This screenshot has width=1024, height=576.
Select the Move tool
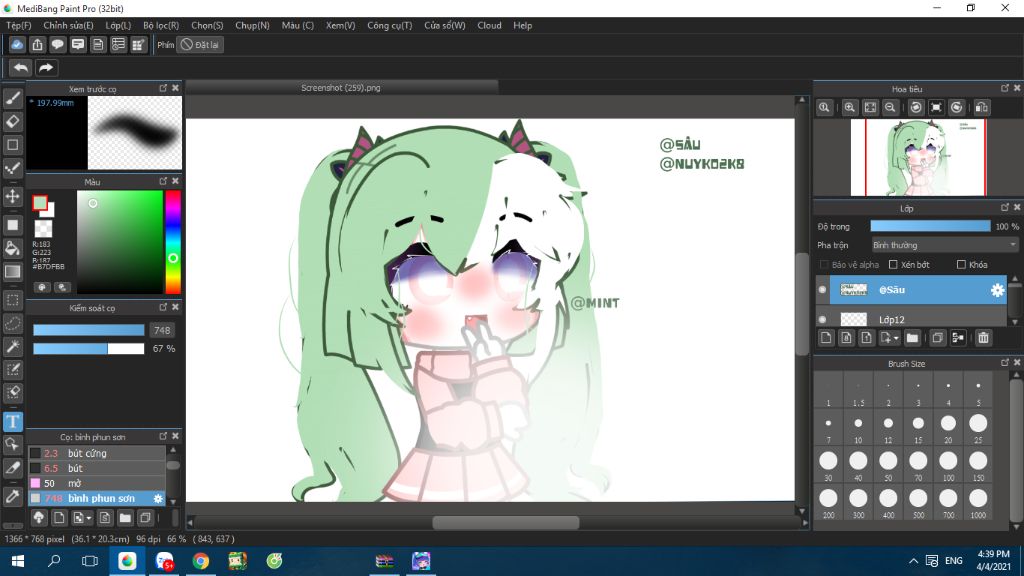(x=12, y=196)
